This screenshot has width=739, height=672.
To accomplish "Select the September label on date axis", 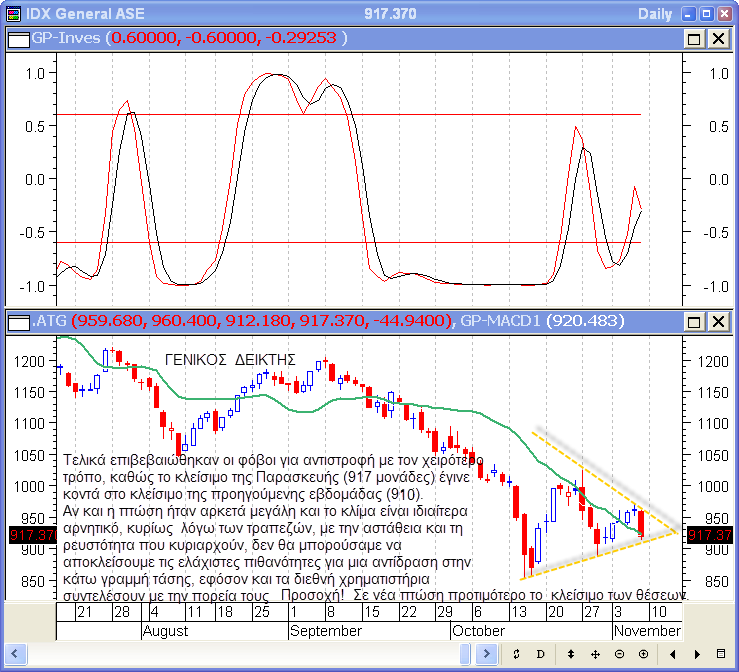I will click(325, 631).
